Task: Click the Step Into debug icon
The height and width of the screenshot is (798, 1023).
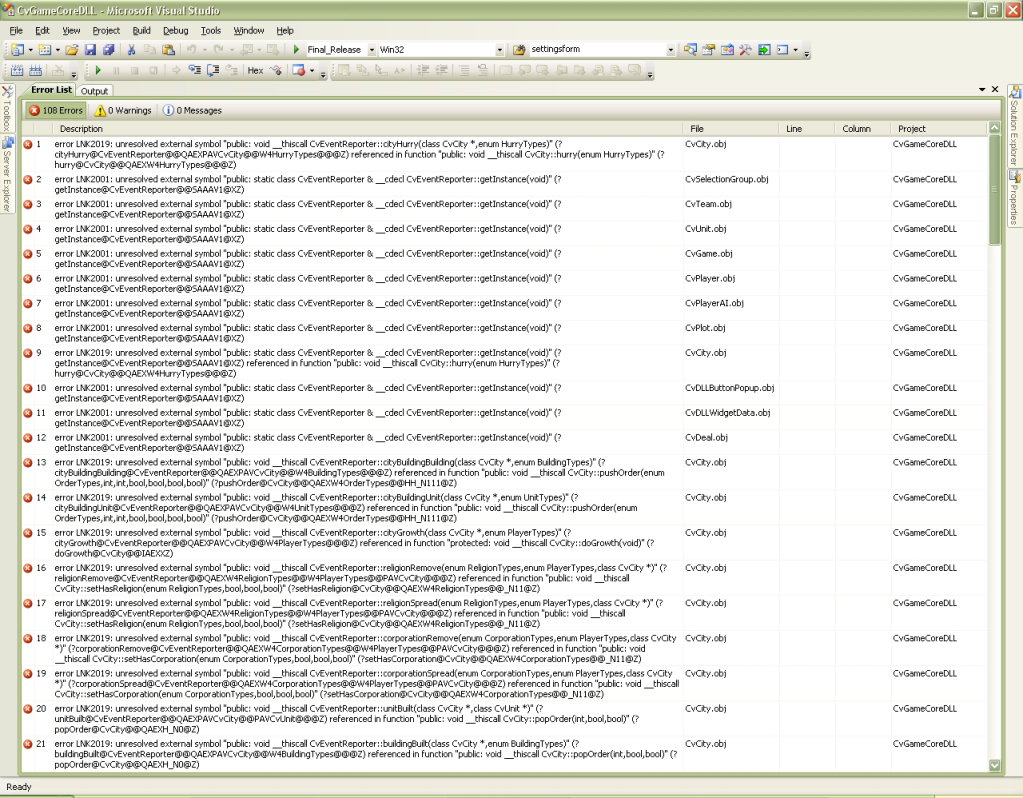Action: [x=194, y=71]
